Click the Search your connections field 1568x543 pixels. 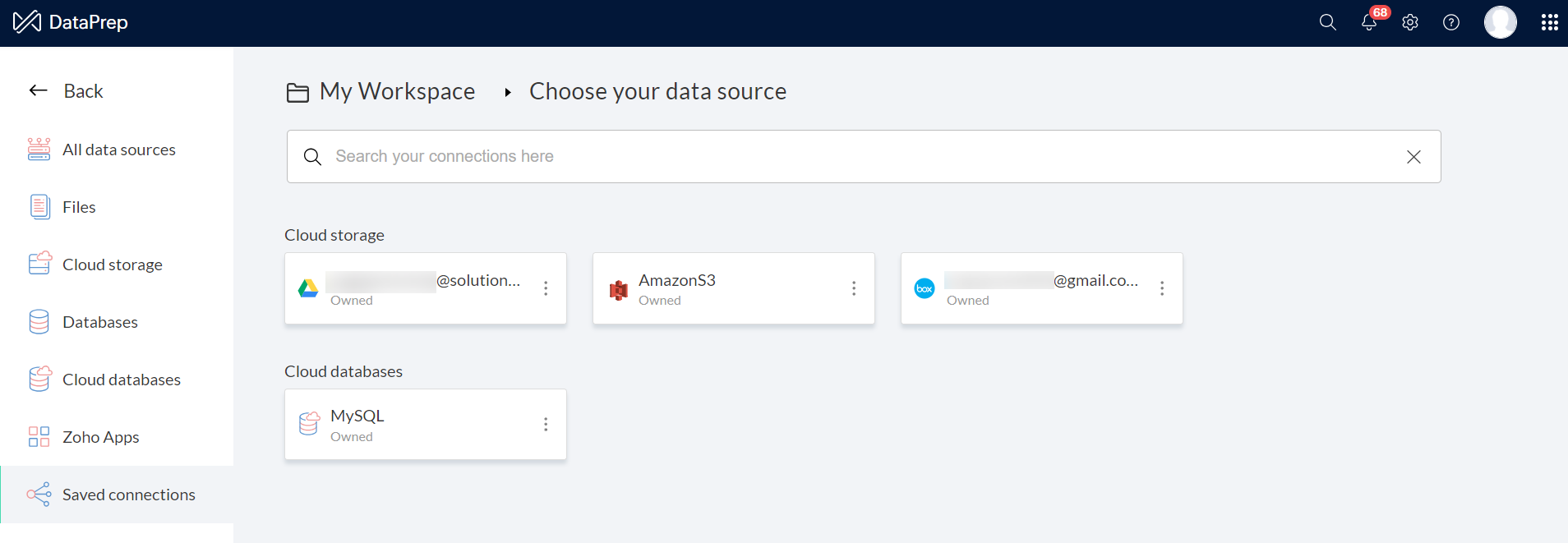tap(855, 157)
